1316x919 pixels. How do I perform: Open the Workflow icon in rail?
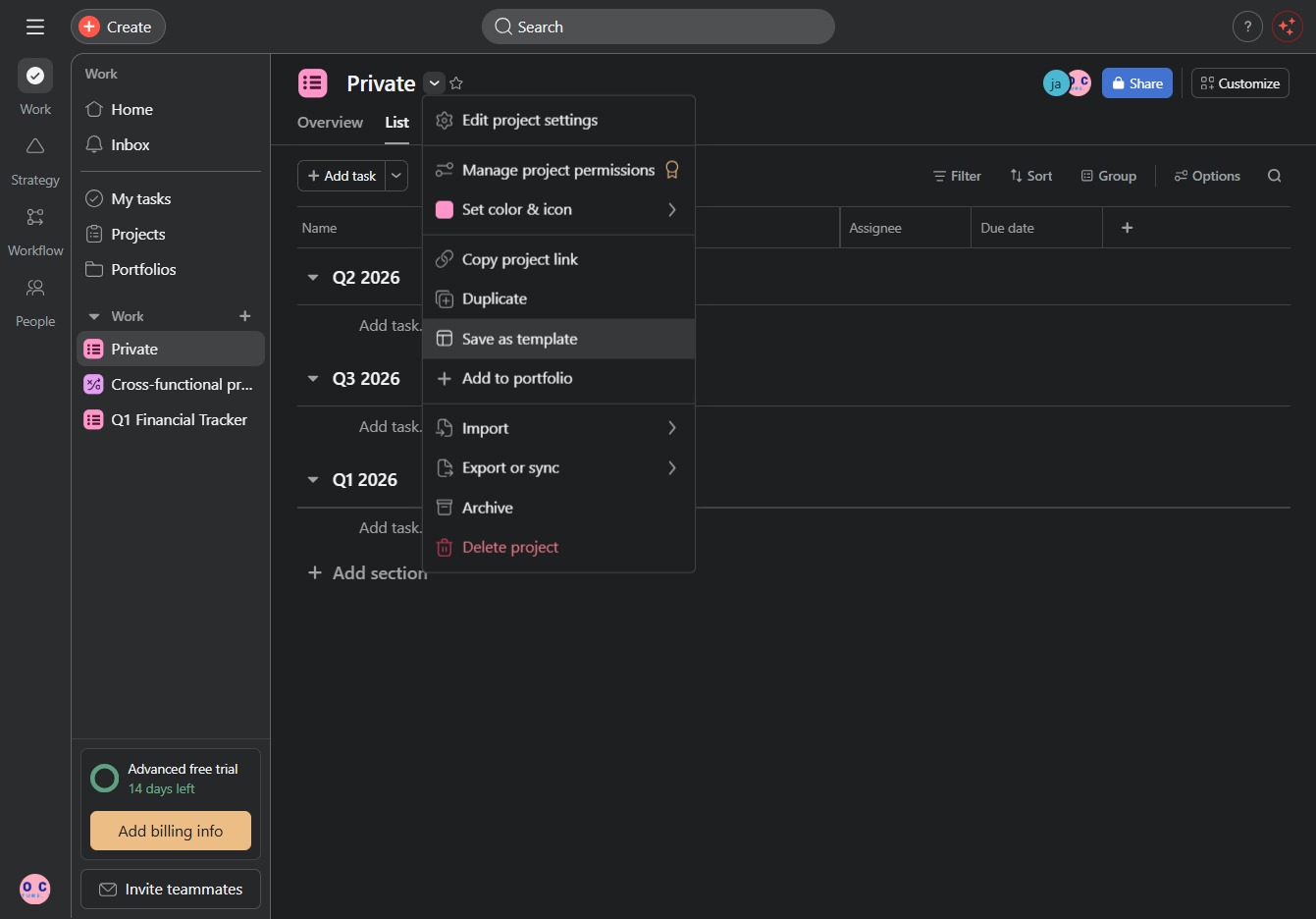(35, 217)
